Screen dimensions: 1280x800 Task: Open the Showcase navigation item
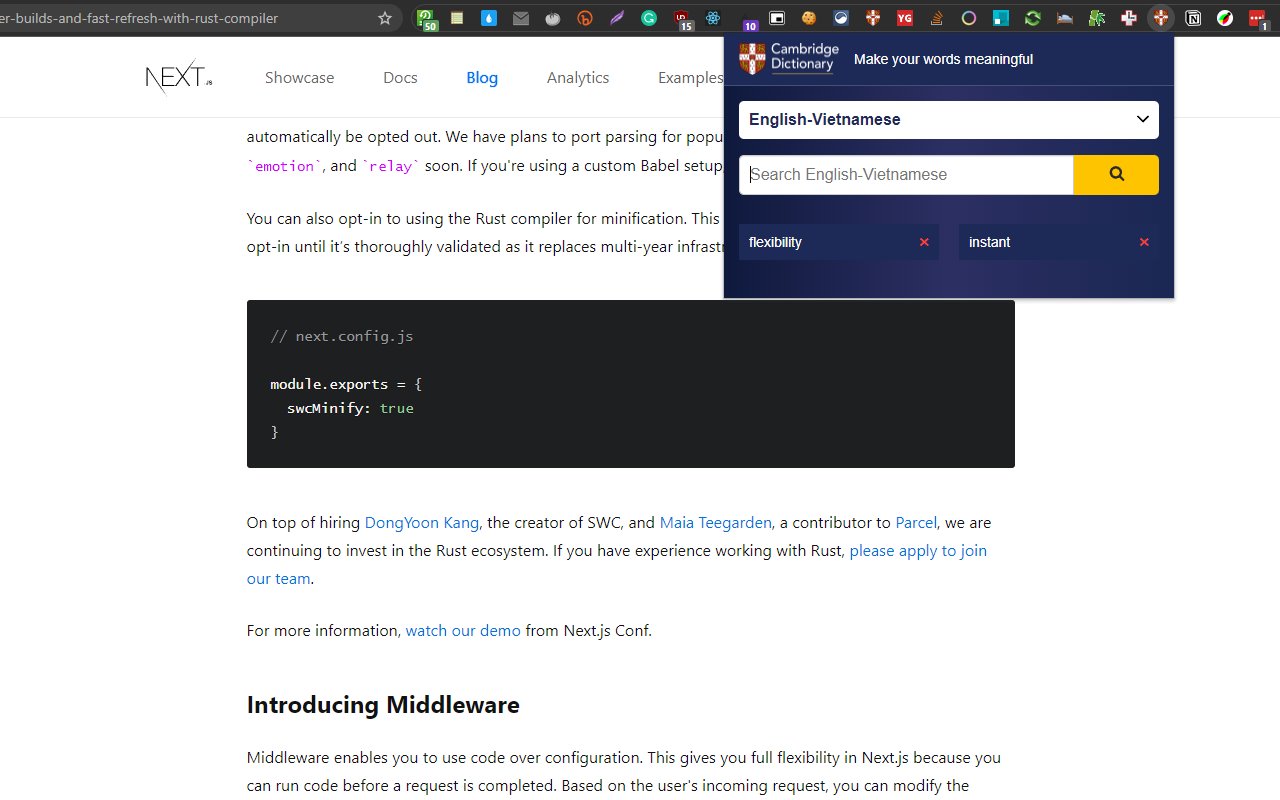point(299,78)
